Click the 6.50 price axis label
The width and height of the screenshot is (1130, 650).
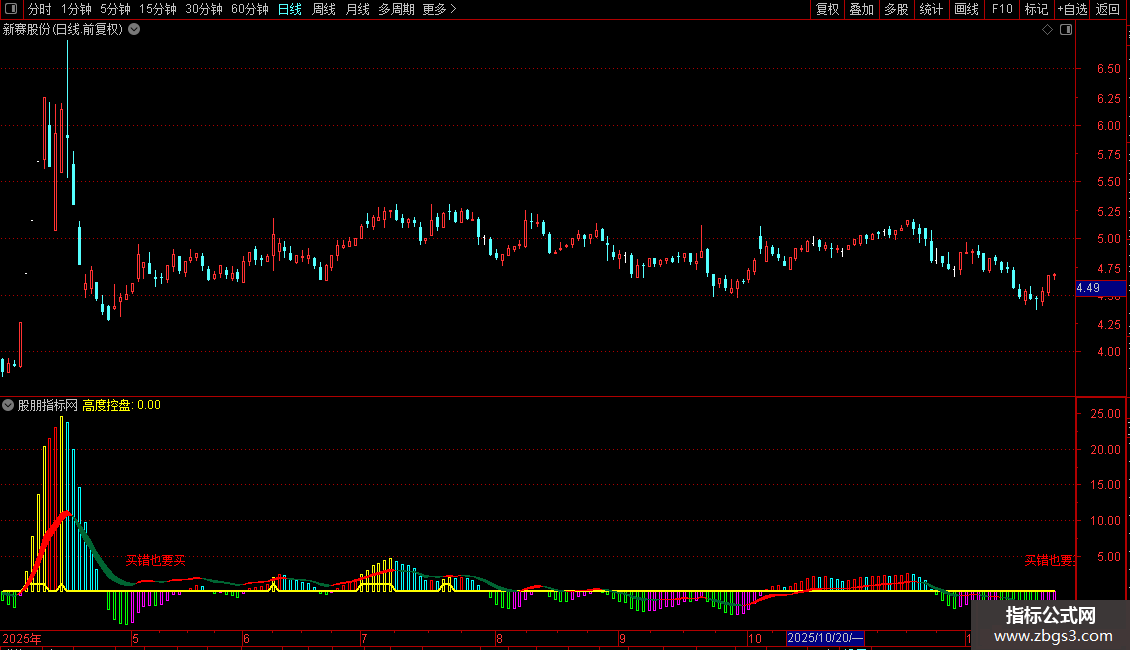click(x=1108, y=68)
